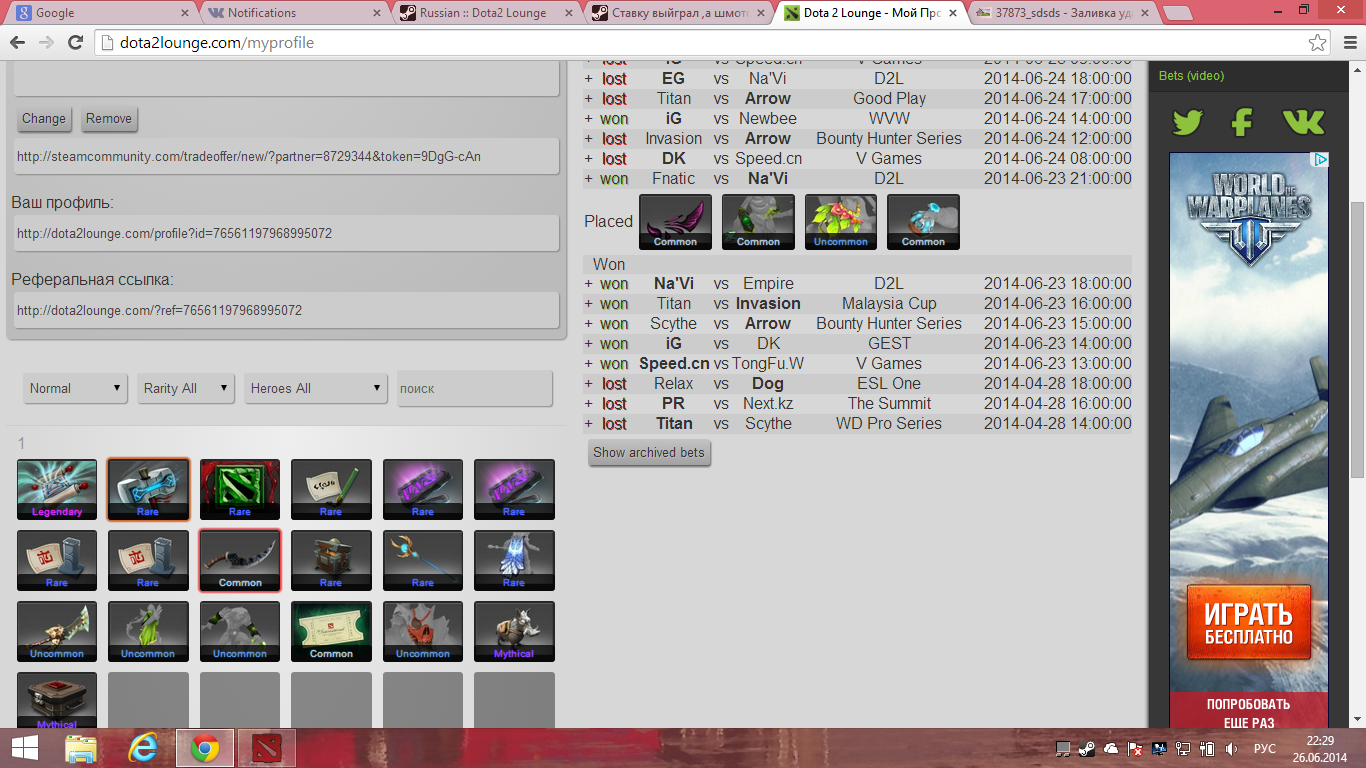Screen dimensions: 1366x768
Task: Open the Facebook share icon
Action: click(x=1242, y=122)
